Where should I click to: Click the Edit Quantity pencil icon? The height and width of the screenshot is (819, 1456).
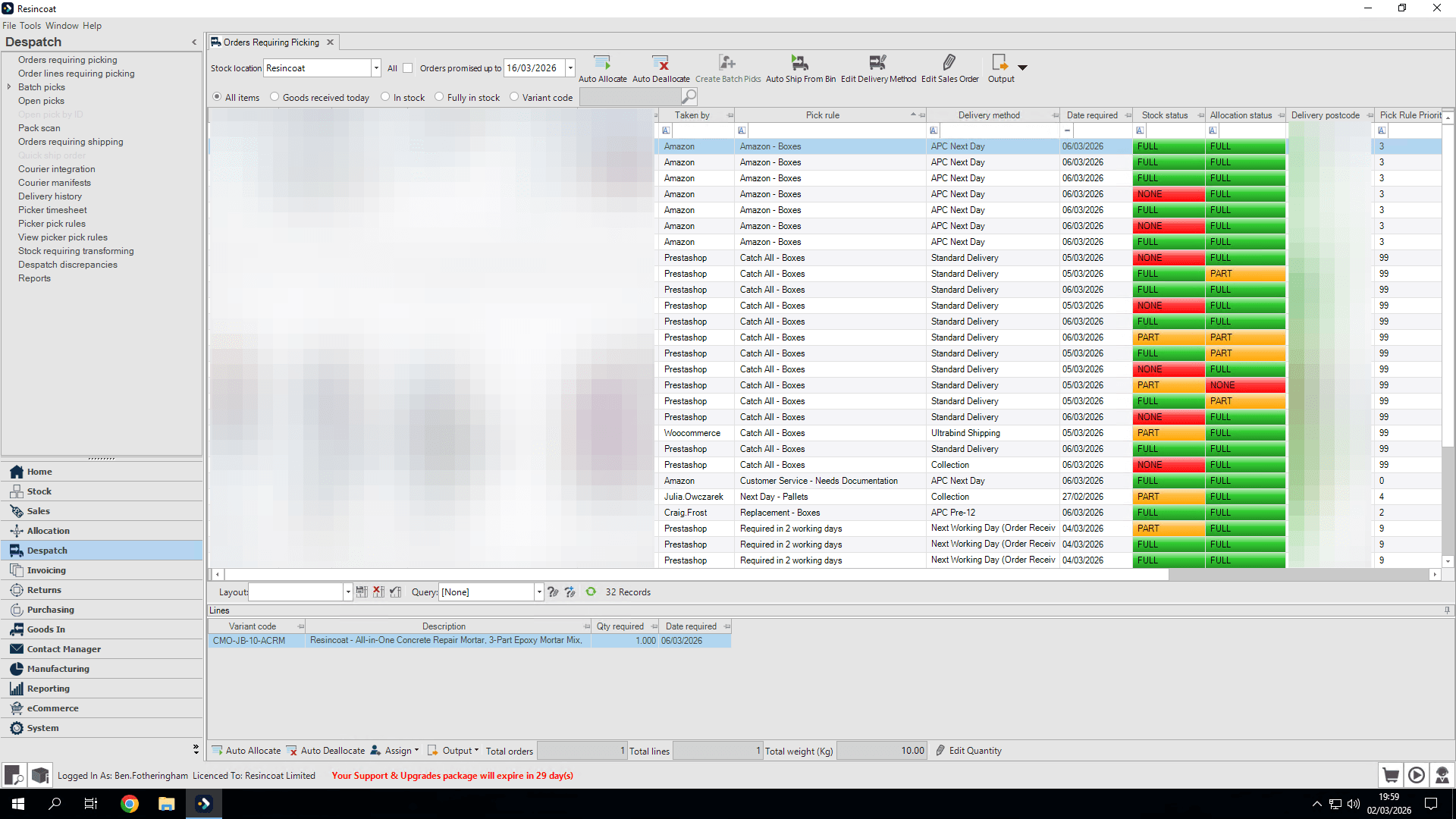tap(940, 750)
